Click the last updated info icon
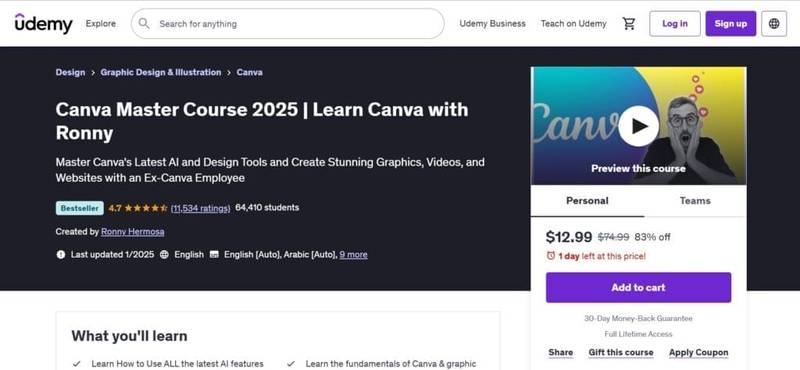Viewport: 800px width, 370px height. point(61,254)
